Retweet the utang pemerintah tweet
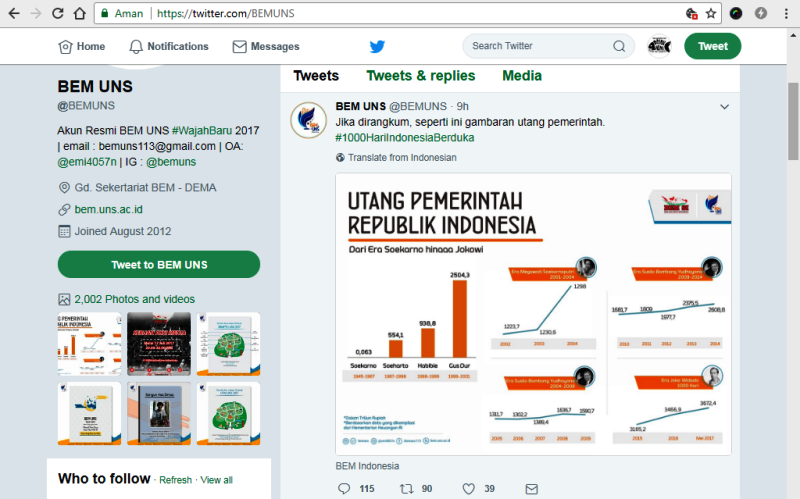The width and height of the screenshot is (800, 499). 407,488
